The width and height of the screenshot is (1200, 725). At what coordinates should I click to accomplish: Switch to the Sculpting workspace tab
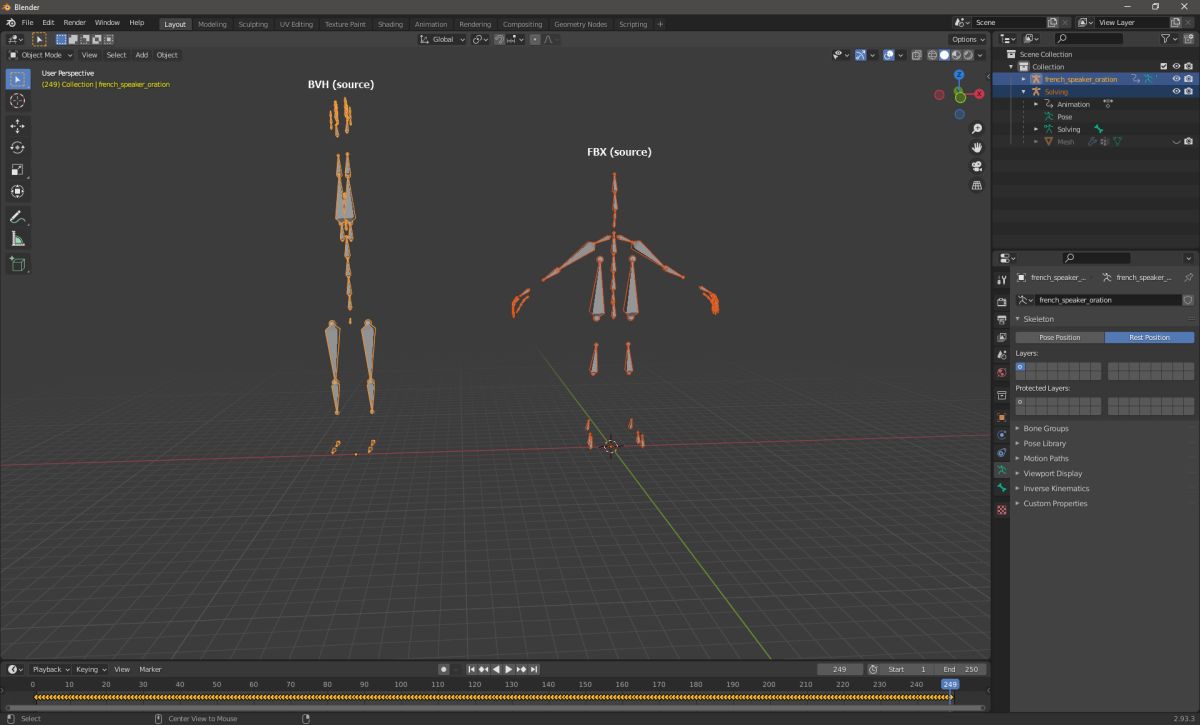pos(253,24)
